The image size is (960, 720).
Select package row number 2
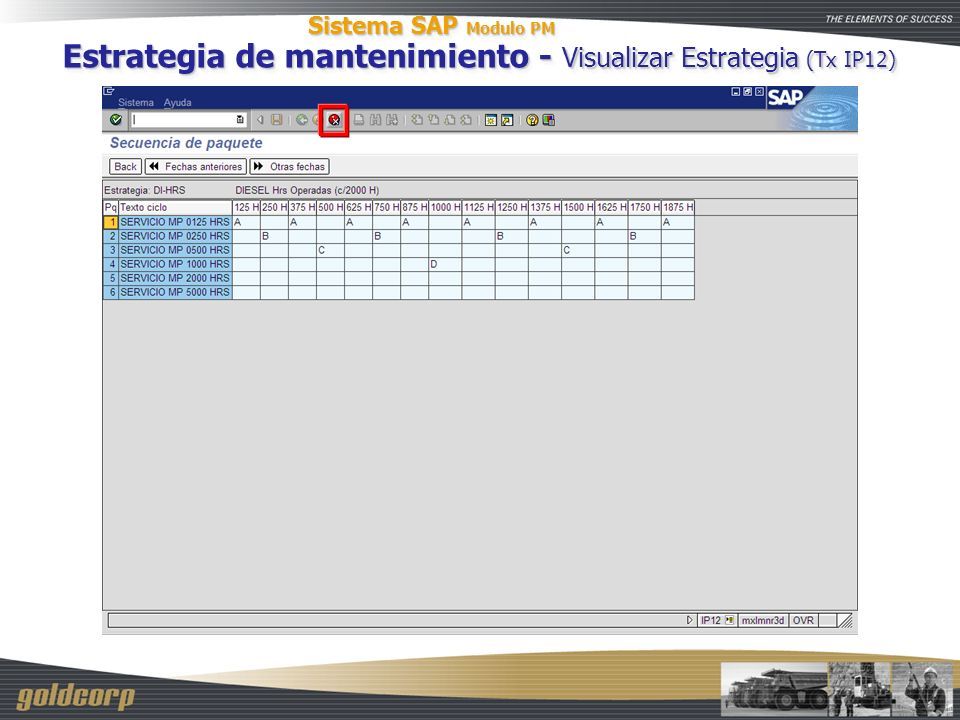(x=111, y=236)
